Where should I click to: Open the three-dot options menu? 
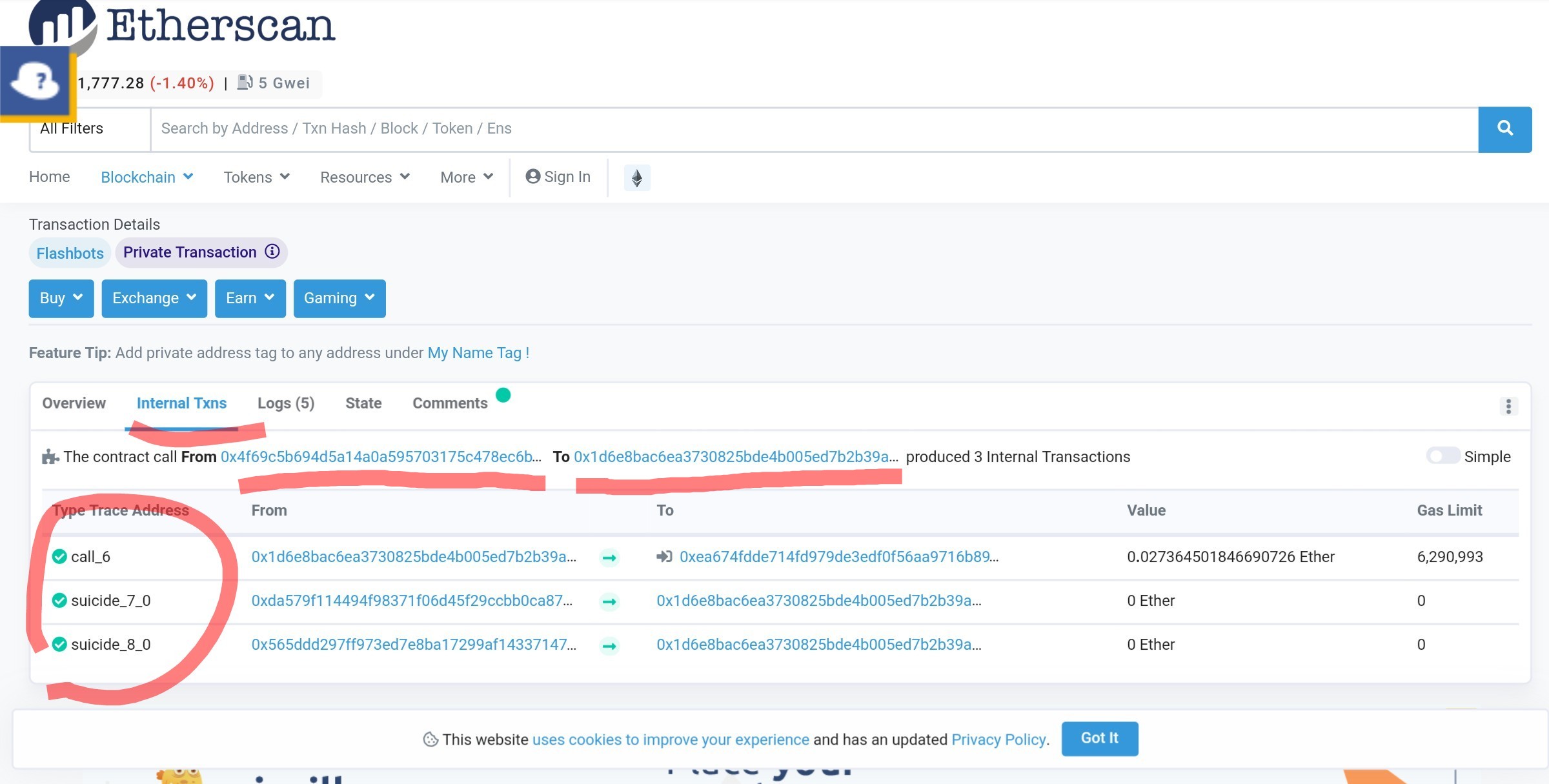[1508, 406]
